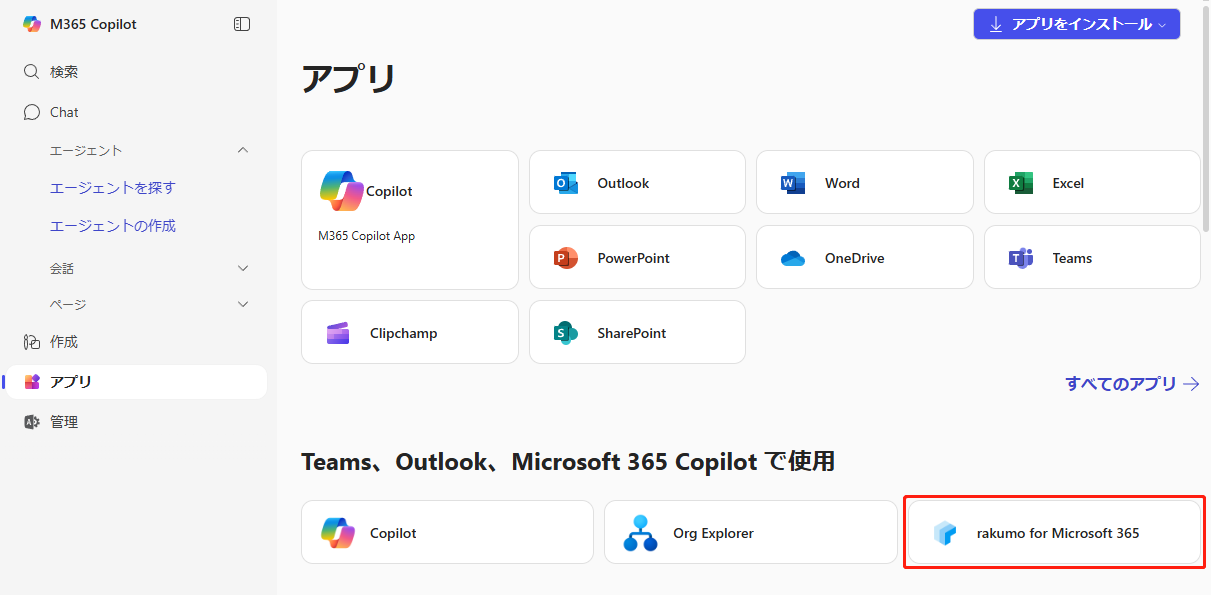Click the Clipchamp app icon
Viewport: 1211px width, 595px height.
click(338, 333)
